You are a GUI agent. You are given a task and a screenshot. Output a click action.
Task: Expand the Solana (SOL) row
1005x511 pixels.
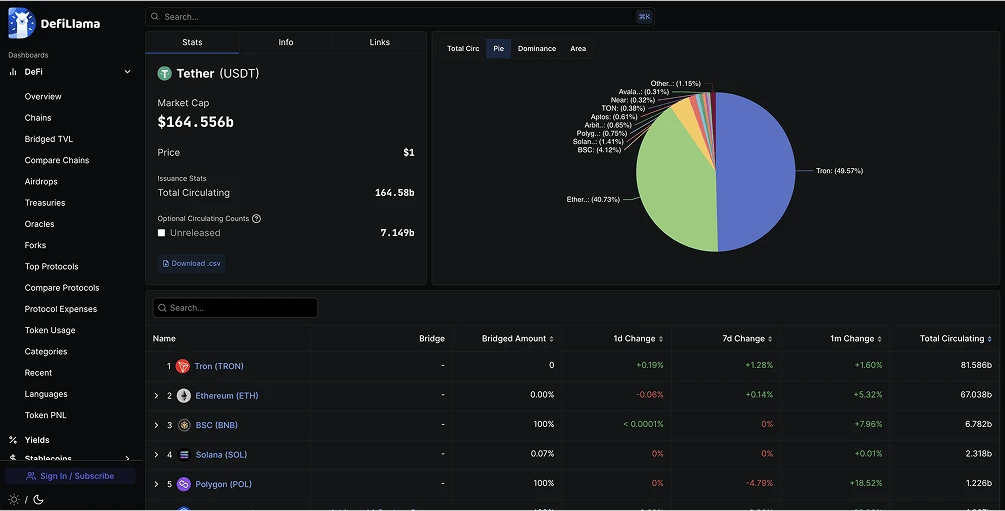156,455
